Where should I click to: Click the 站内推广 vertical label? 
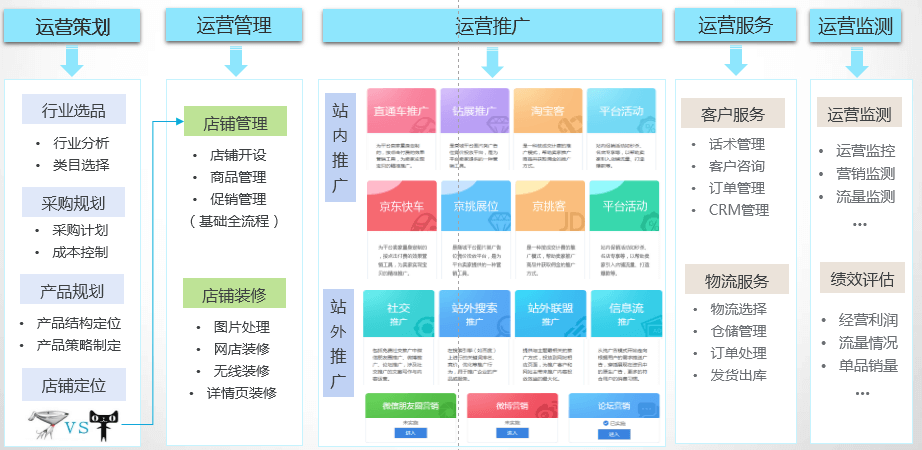coord(340,147)
